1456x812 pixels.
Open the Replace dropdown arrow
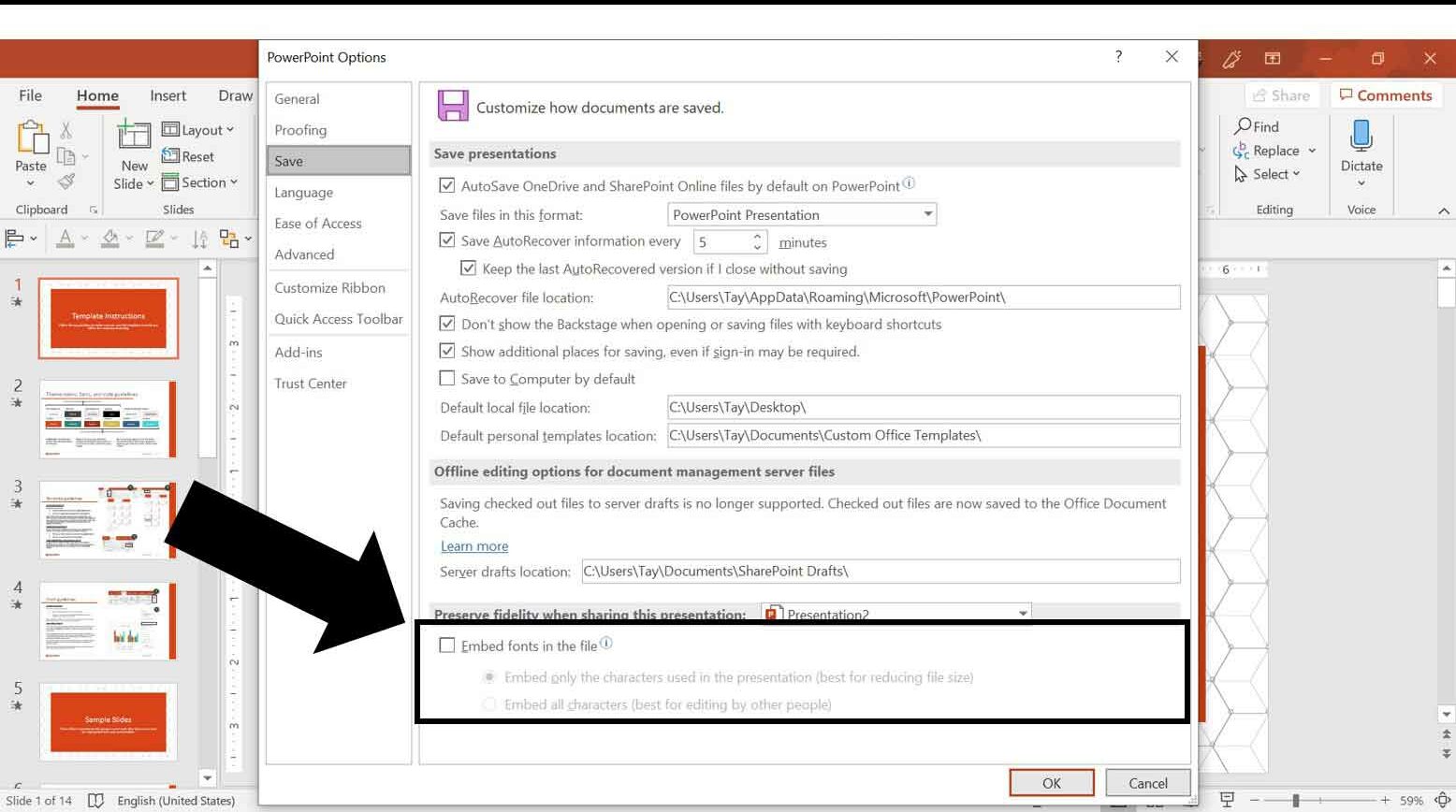pos(1312,151)
